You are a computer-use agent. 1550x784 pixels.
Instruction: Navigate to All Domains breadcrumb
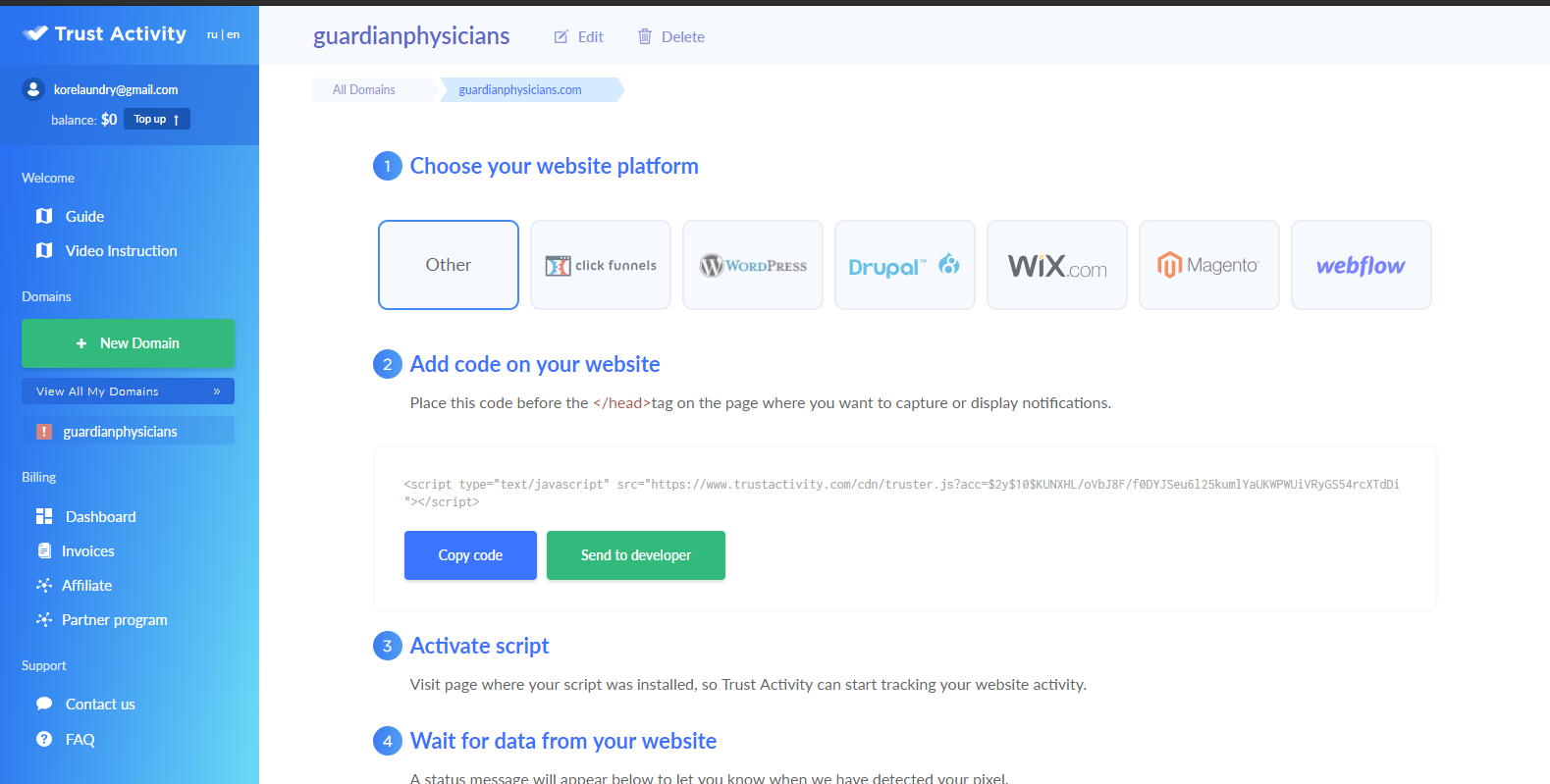coord(364,89)
